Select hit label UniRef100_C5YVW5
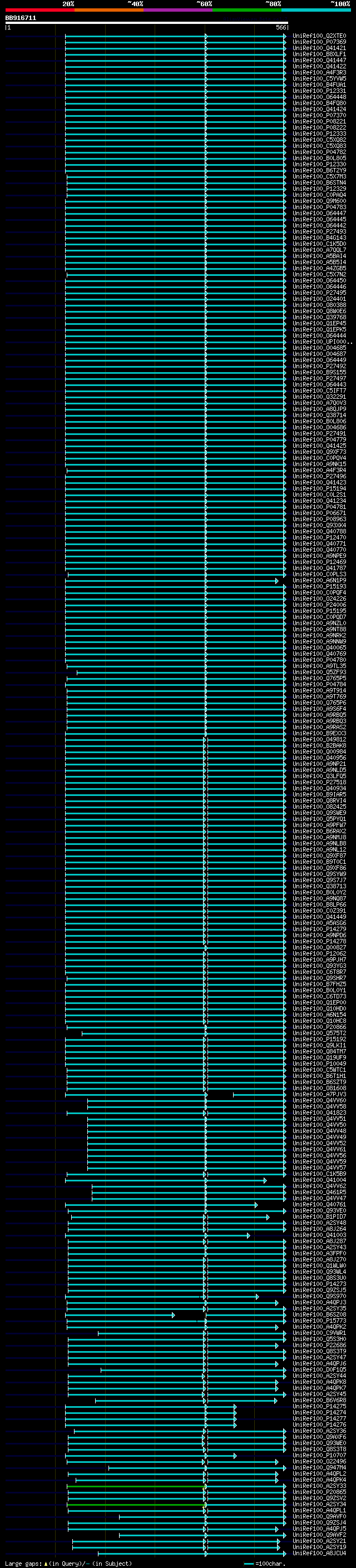Screen dimensions: 356x1568 click(319, 78)
